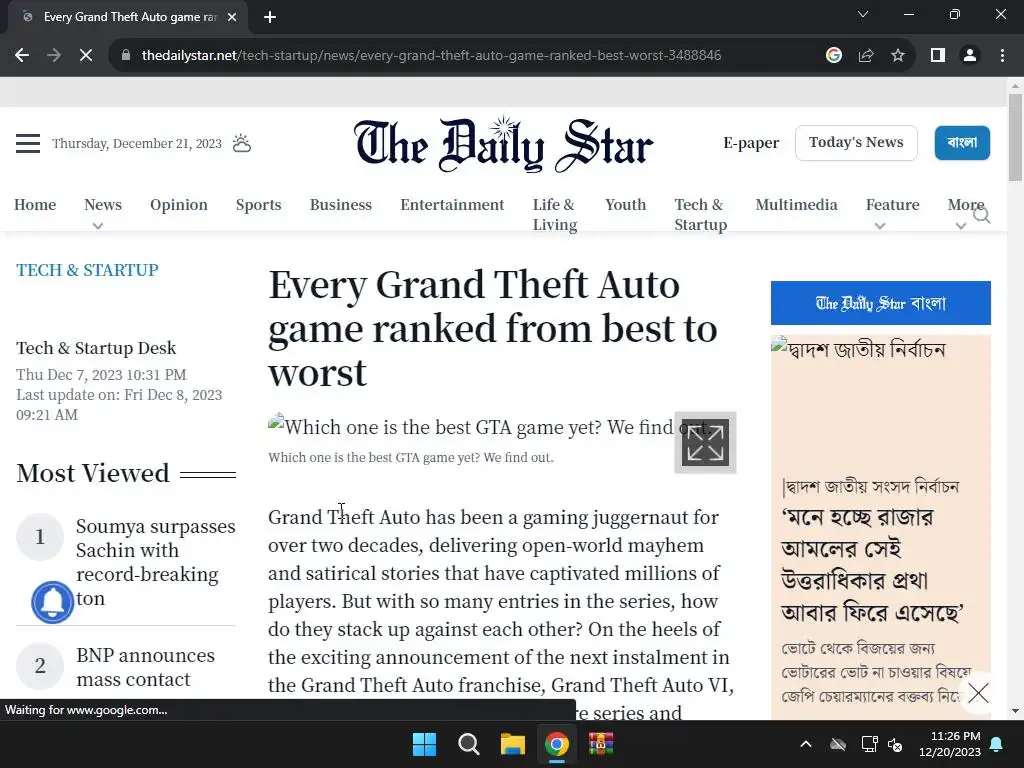
Task: Open Life & Living section
Action: (x=555, y=214)
